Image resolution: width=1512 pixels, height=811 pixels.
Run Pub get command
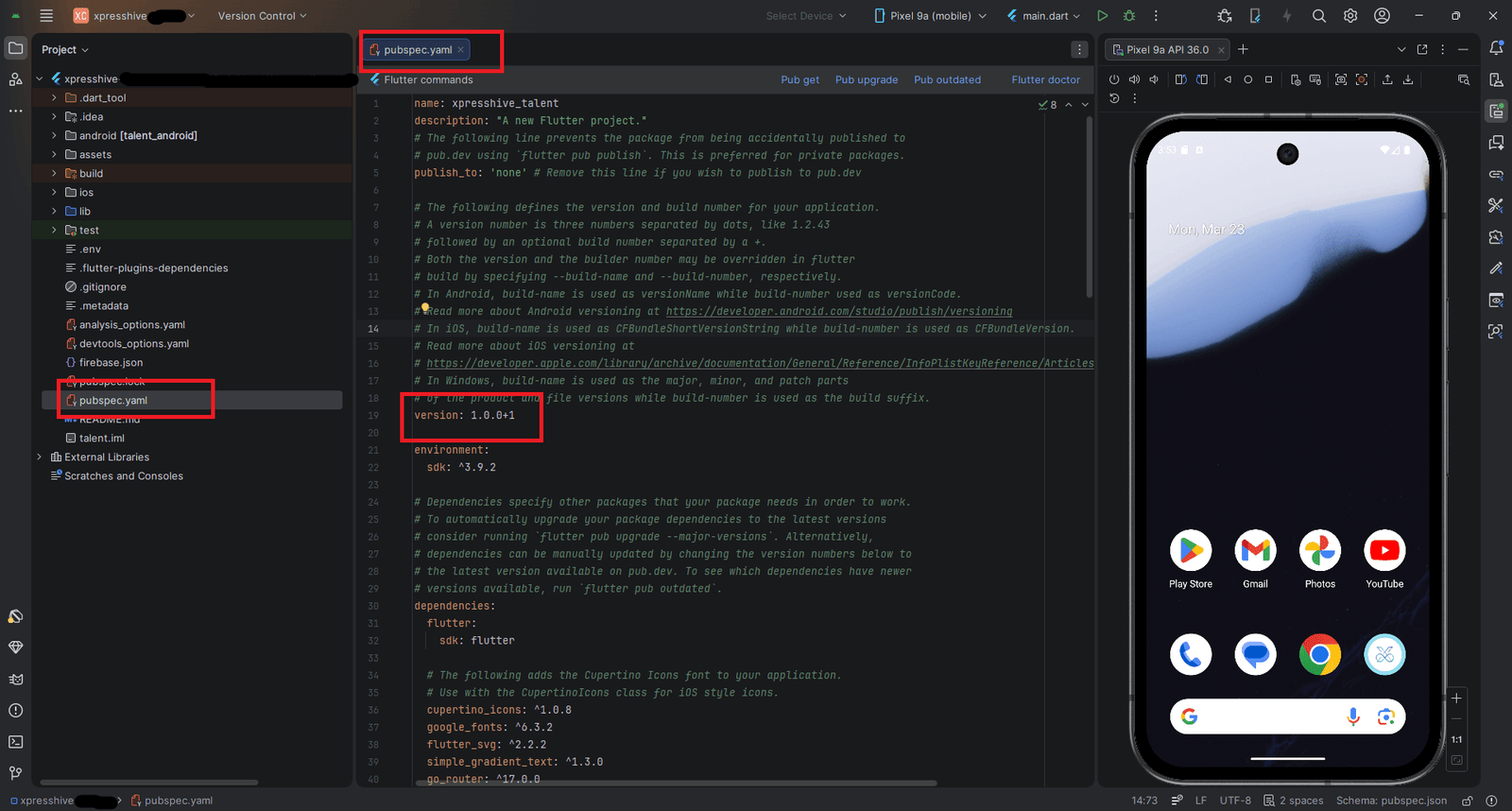799,79
